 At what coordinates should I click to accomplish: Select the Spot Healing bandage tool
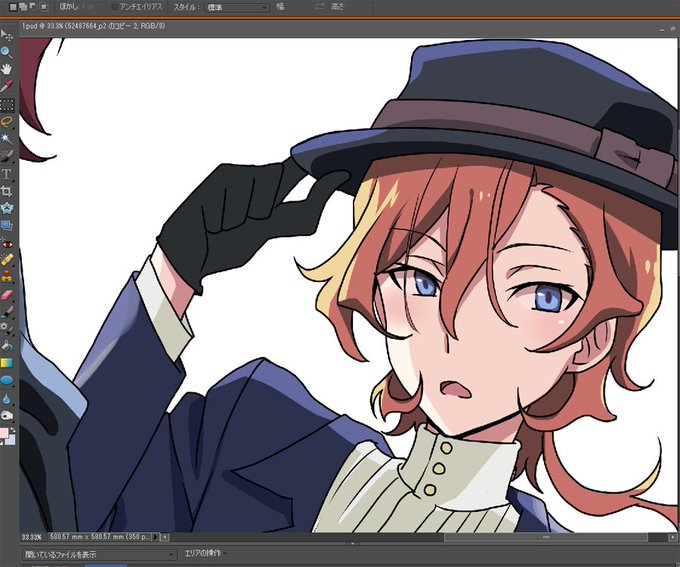[7, 260]
